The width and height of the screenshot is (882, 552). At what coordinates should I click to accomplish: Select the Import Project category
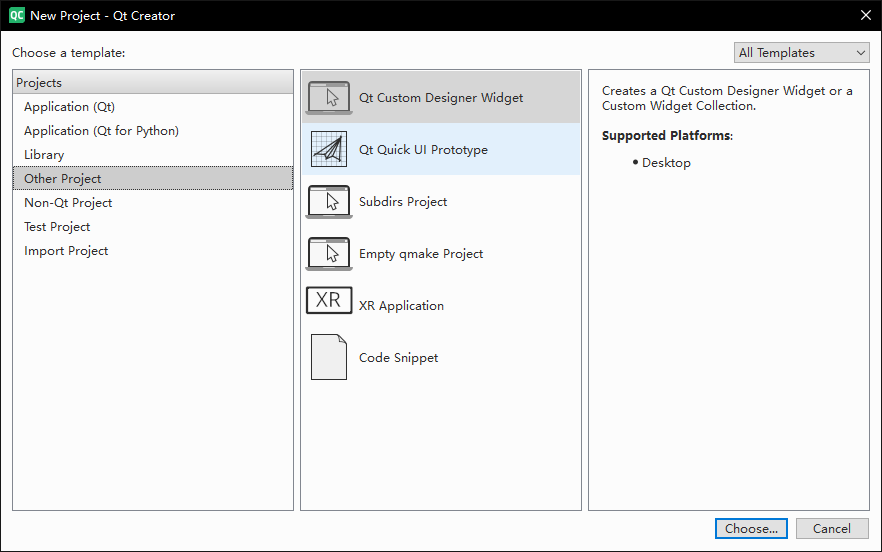tap(153, 251)
